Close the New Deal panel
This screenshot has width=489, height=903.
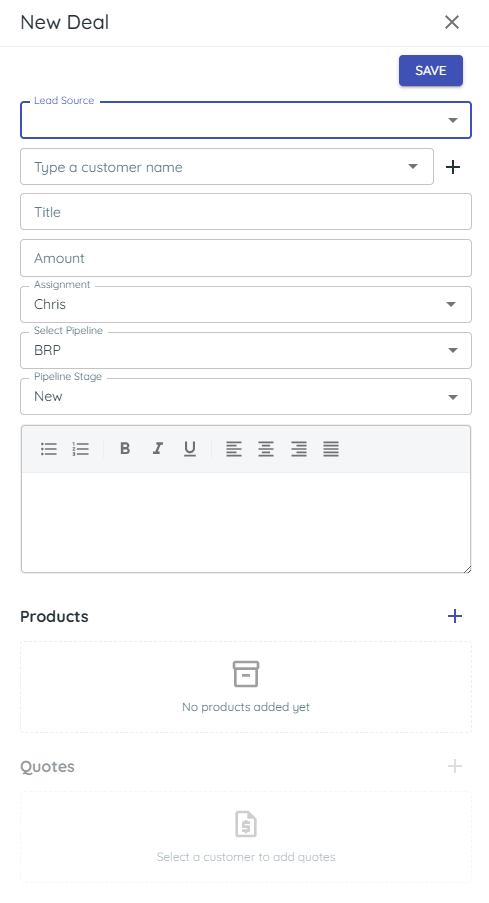coord(452,22)
